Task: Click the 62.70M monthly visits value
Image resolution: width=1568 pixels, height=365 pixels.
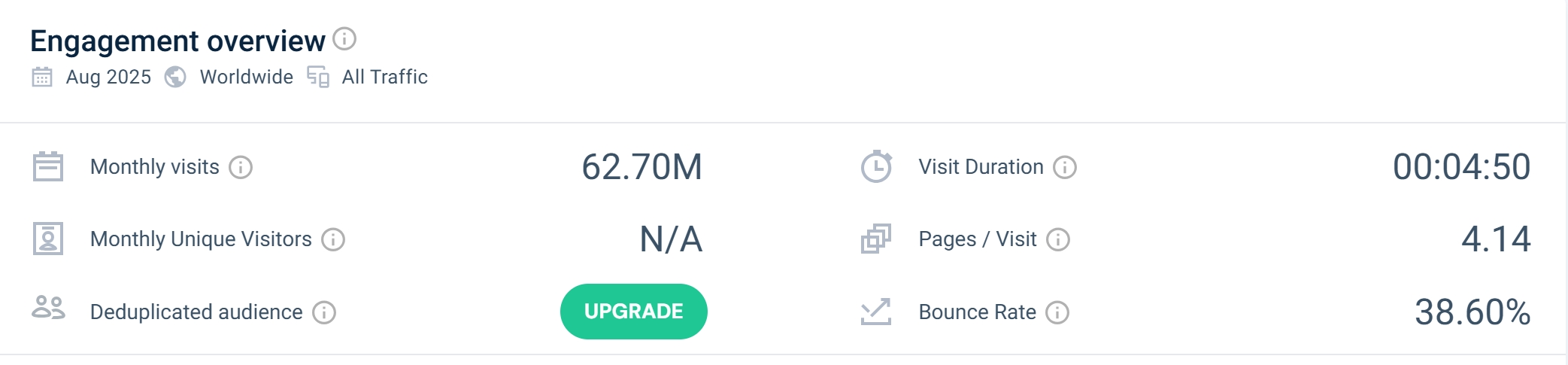Action: (x=642, y=167)
